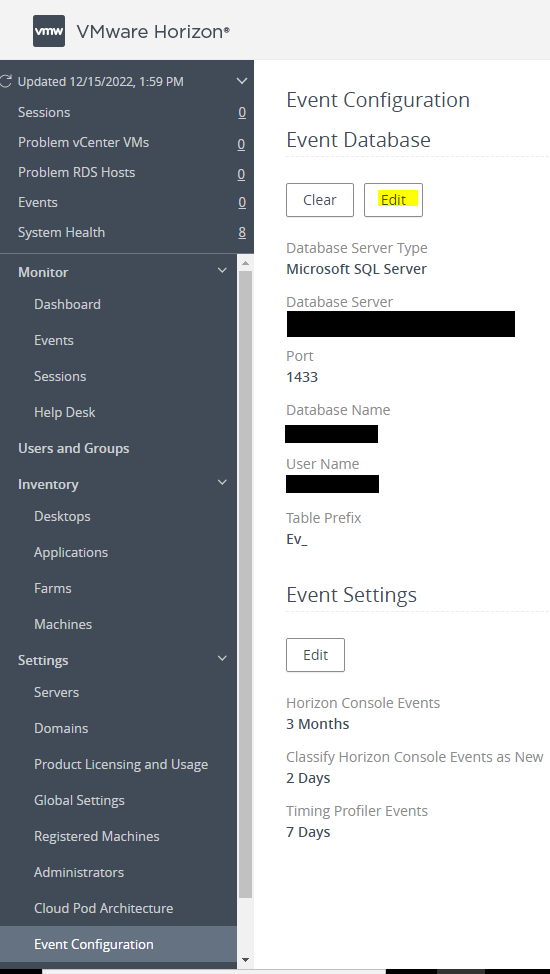Screen dimensions: 550x974
Task: Click highlighted Edit button for Event Database
Action: tap(393, 200)
